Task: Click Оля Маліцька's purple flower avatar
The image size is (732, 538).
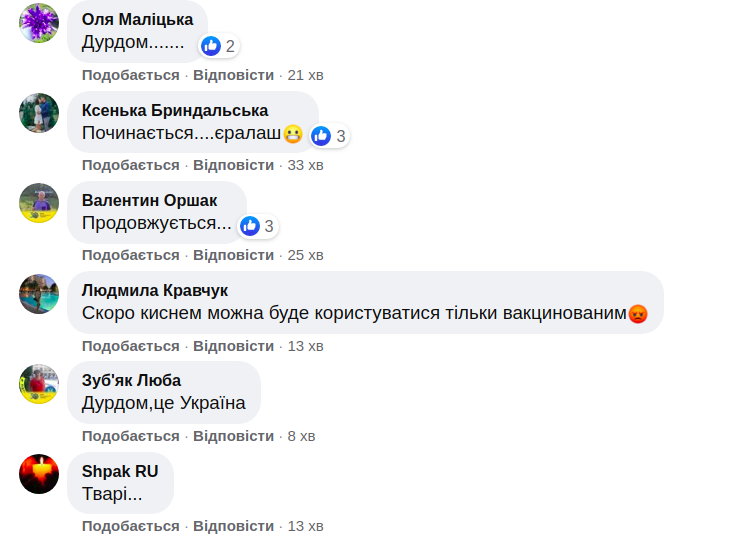Action: [39, 23]
